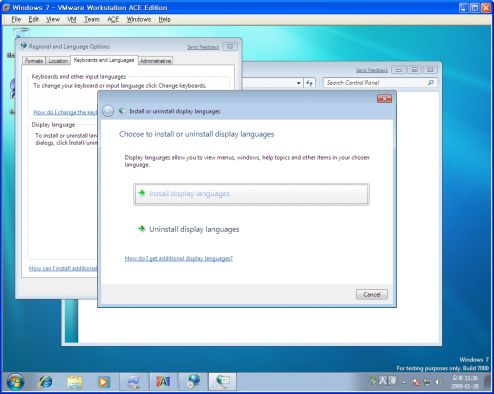The height and width of the screenshot is (394, 494).
Task: Minimize the Control Panel window
Action: pos(399,70)
